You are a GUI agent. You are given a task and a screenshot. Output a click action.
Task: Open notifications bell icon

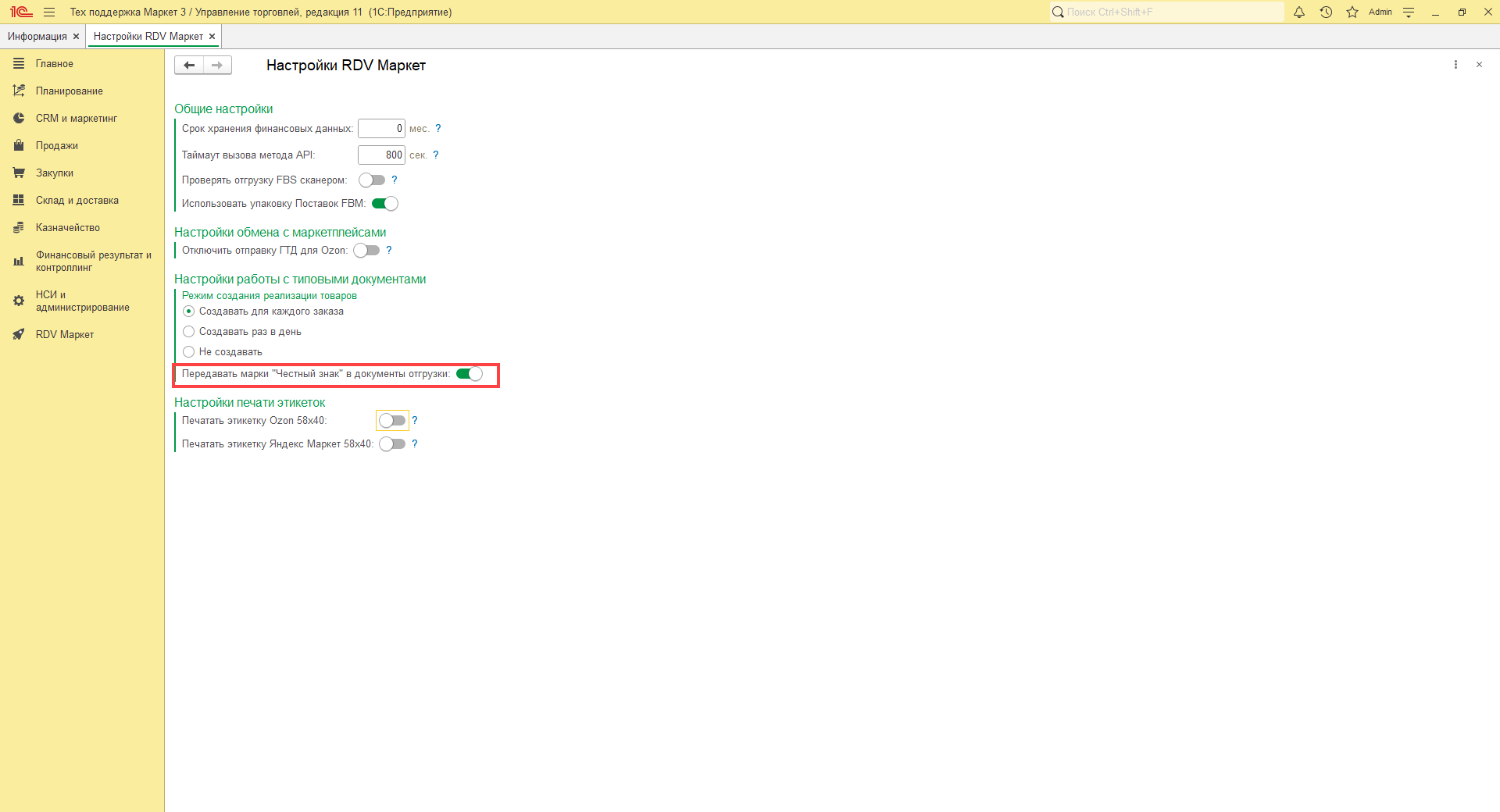click(x=1299, y=12)
